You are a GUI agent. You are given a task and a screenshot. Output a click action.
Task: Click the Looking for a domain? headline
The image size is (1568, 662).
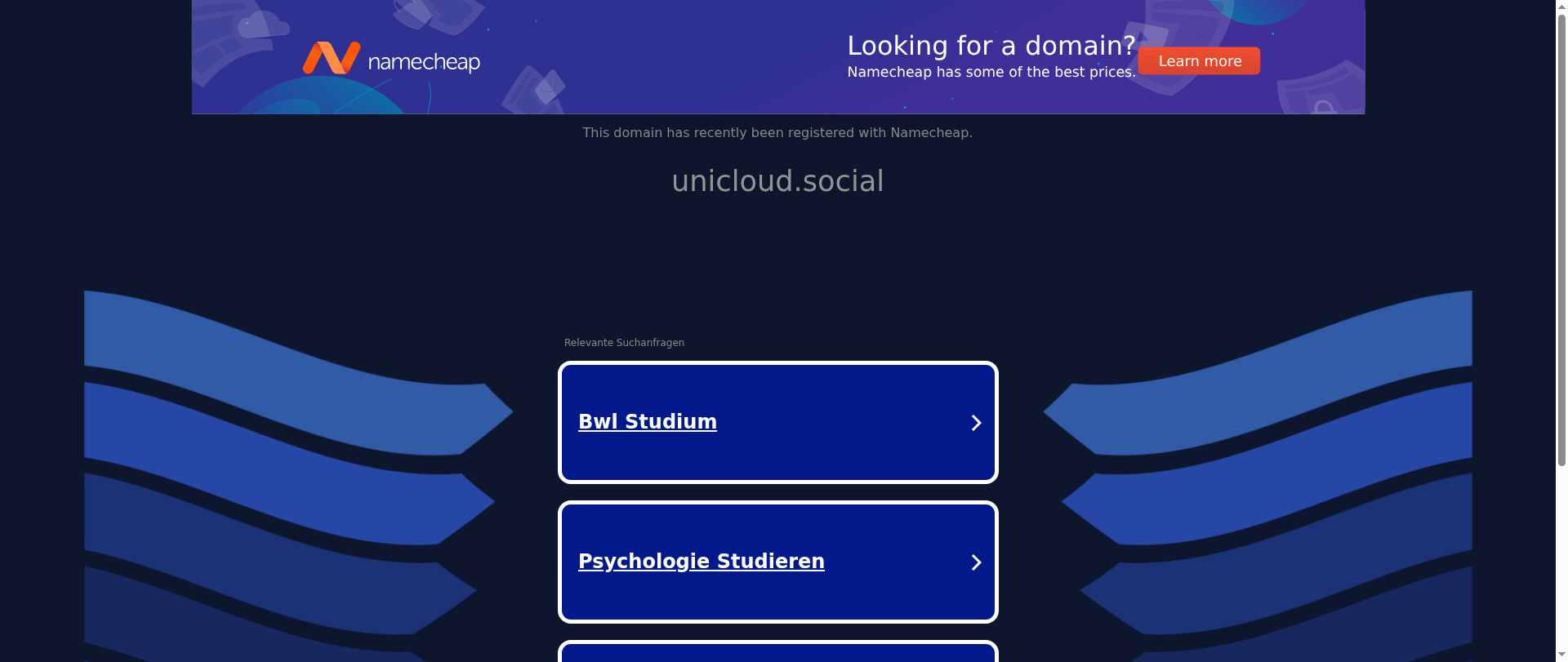pyautogui.click(x=991, y=46)
